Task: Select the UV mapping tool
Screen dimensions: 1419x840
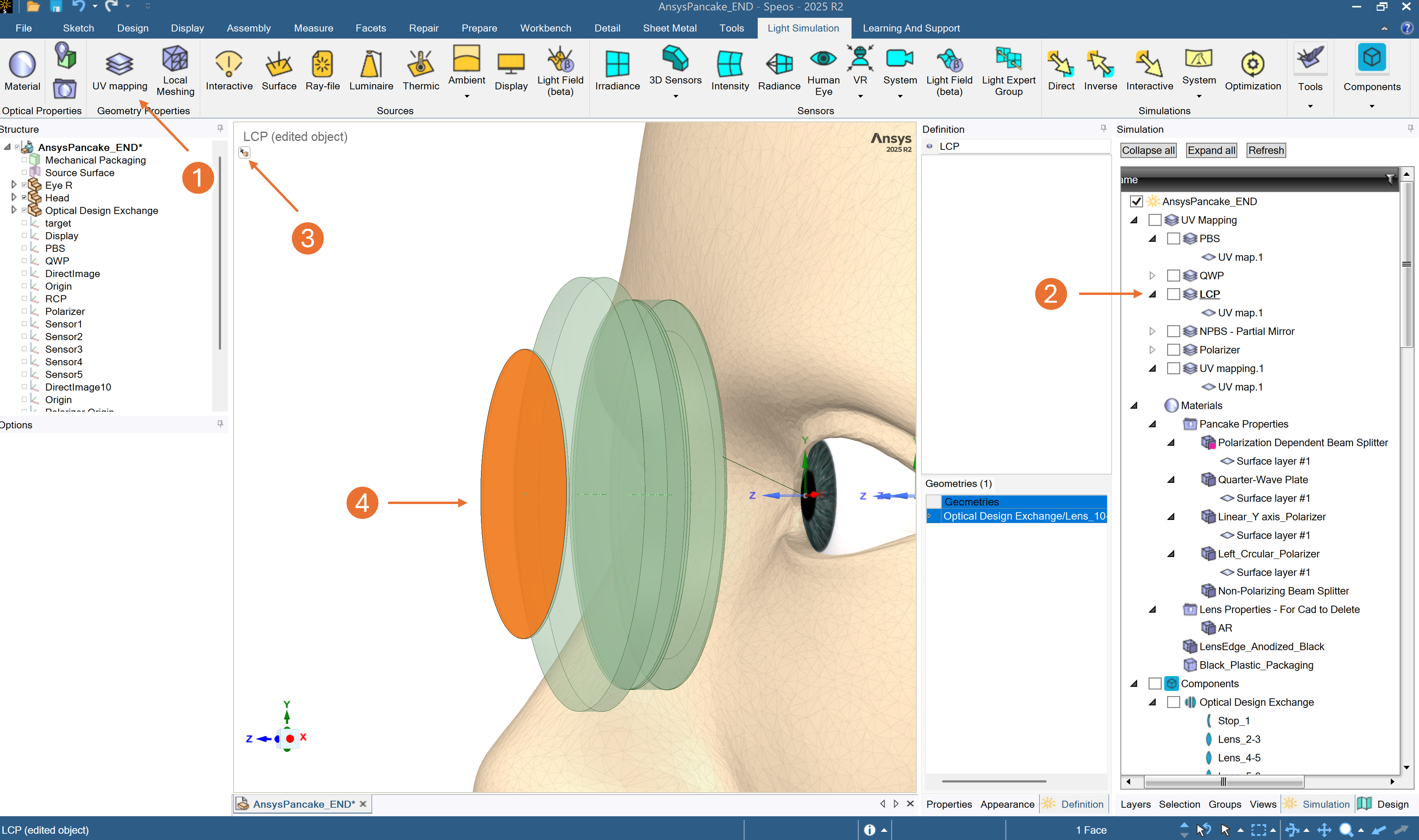Action: pos(119,70)
